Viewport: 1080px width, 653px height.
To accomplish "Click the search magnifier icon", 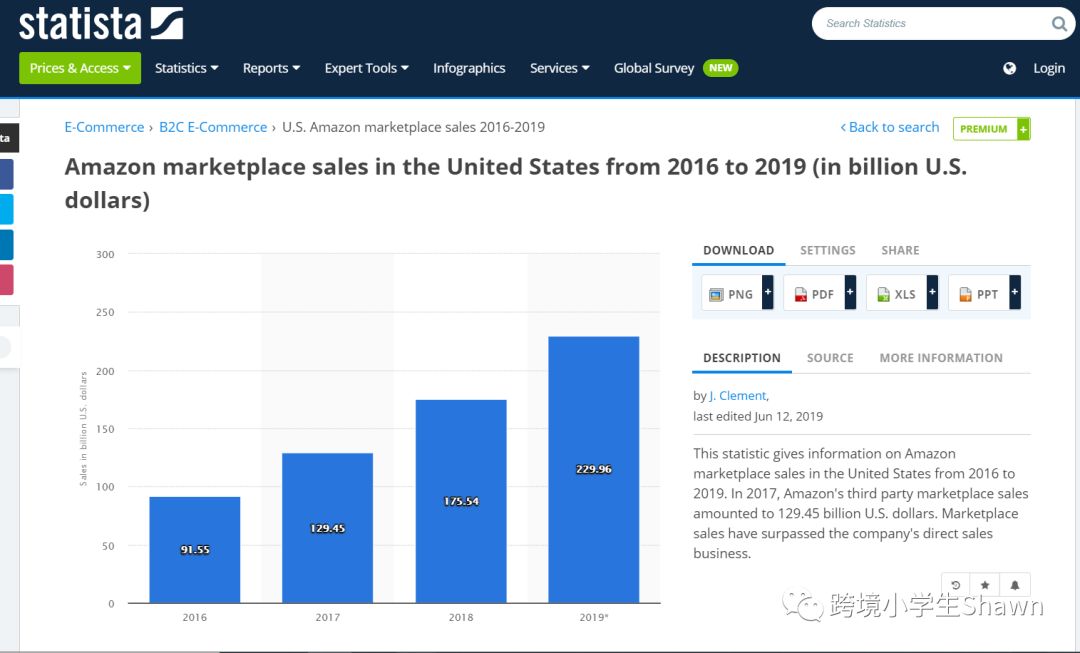I will [1059, 24].
